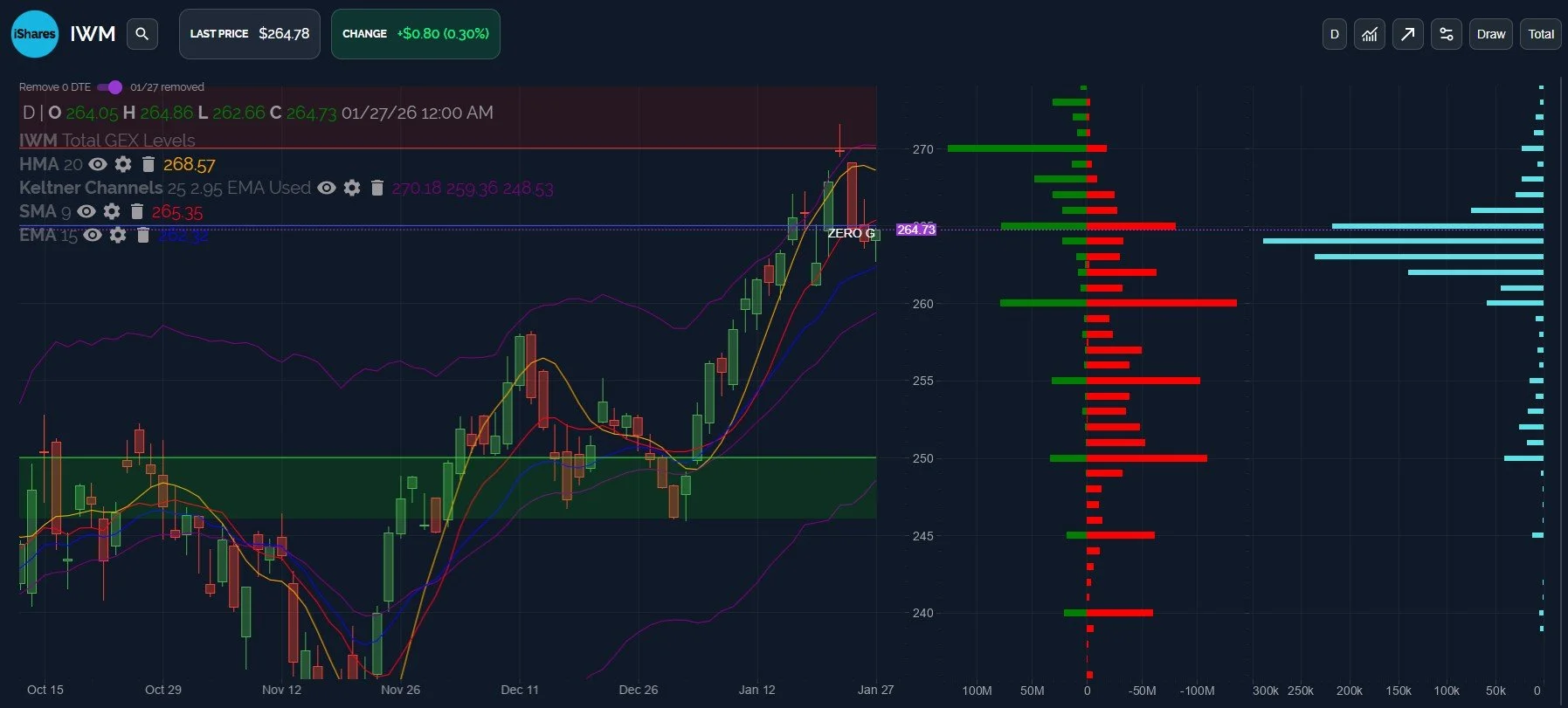The height and width of the screenshot is (708, 1568).
Task: Click the SMA 9 label
Action: pyautogui.click(x=45, y=211)
